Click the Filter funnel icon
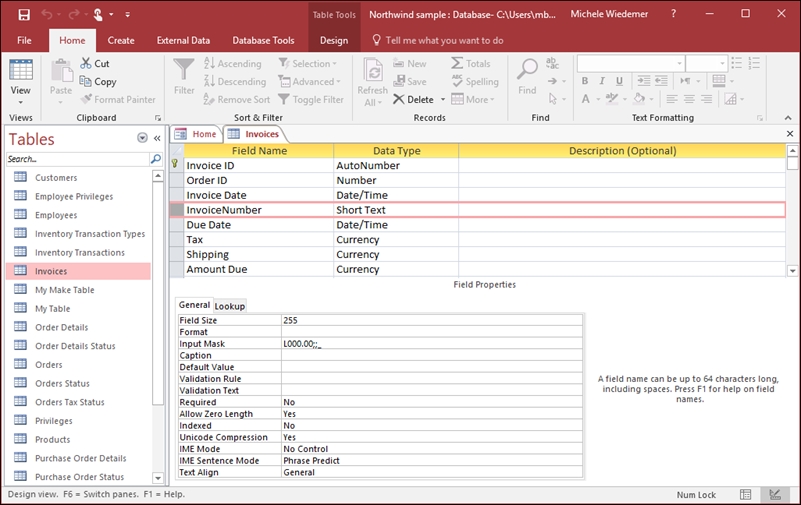 point(183,69)
